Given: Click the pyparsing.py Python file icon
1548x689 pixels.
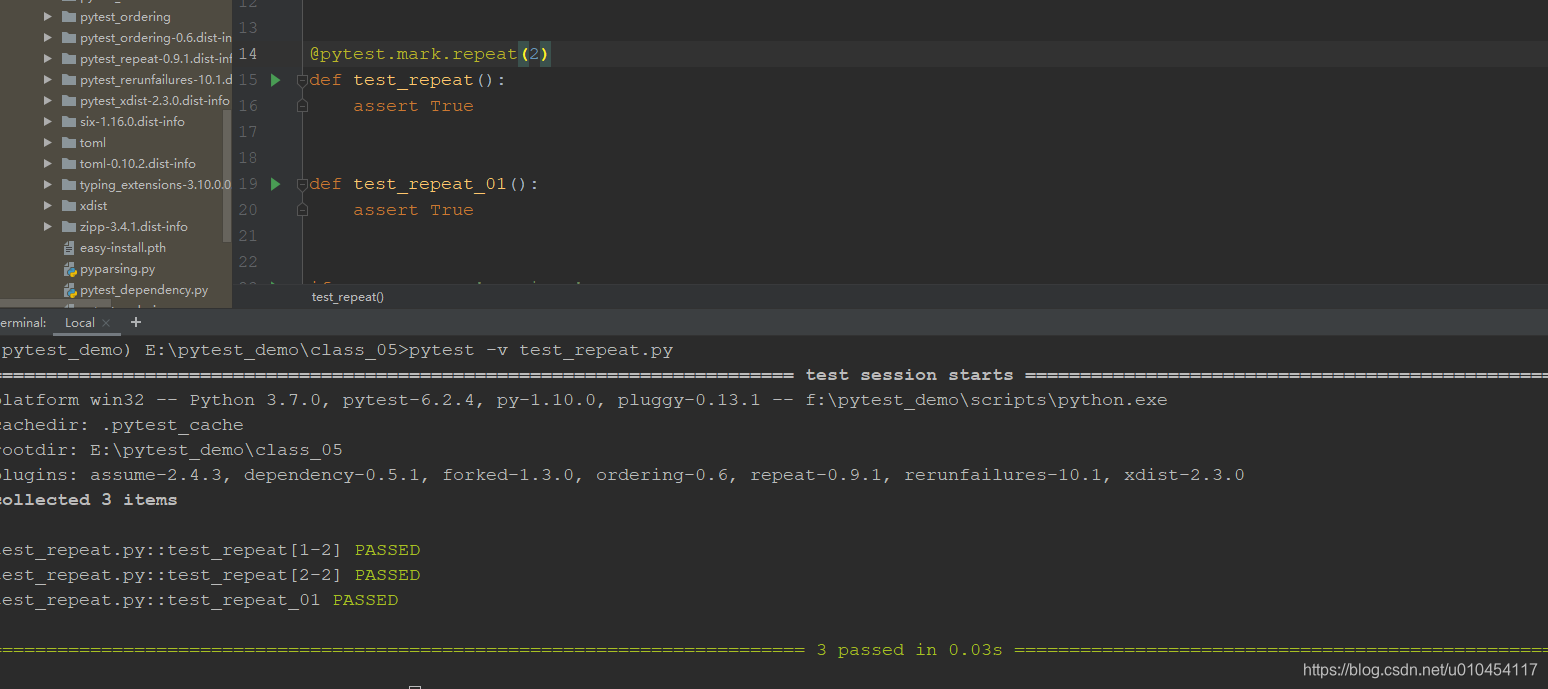Looking at the screenshot, I should 69,269.
